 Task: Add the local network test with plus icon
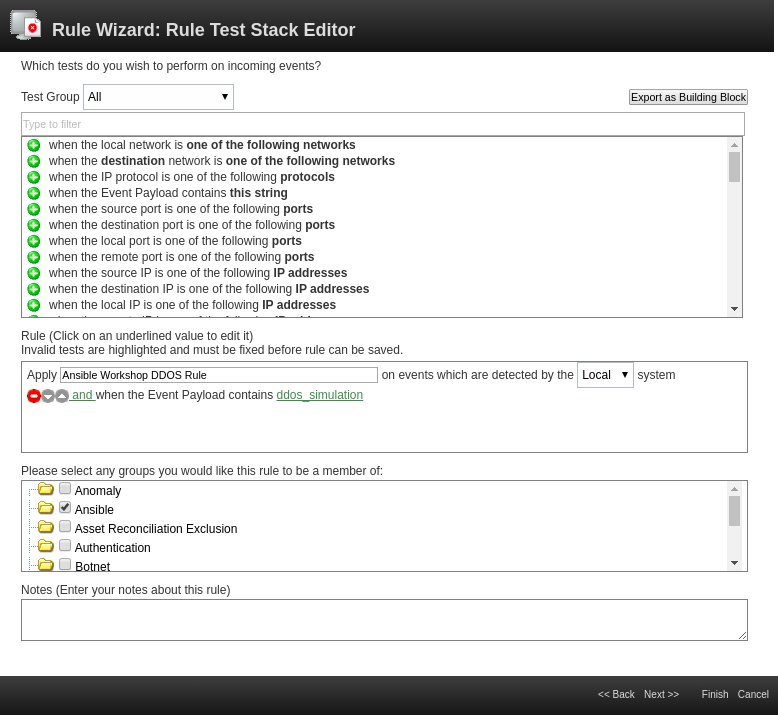tap(34, 145)
